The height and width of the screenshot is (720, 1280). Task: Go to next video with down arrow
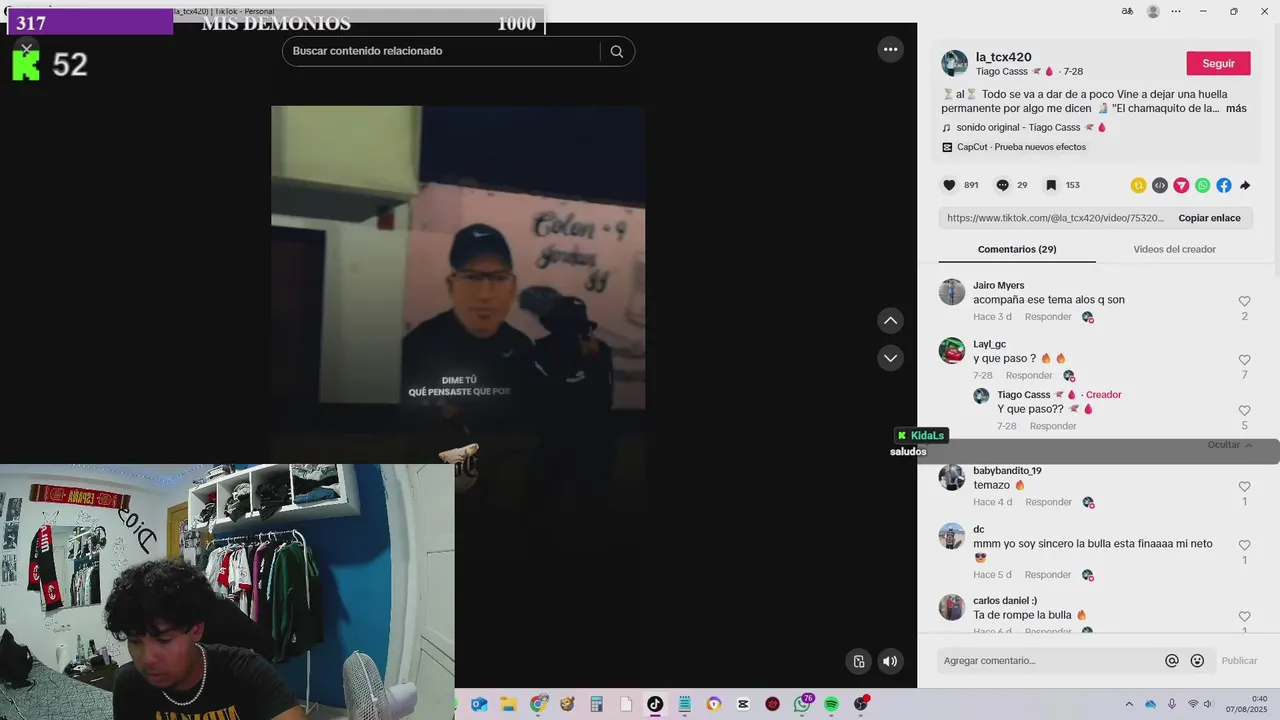click(890, 357)
